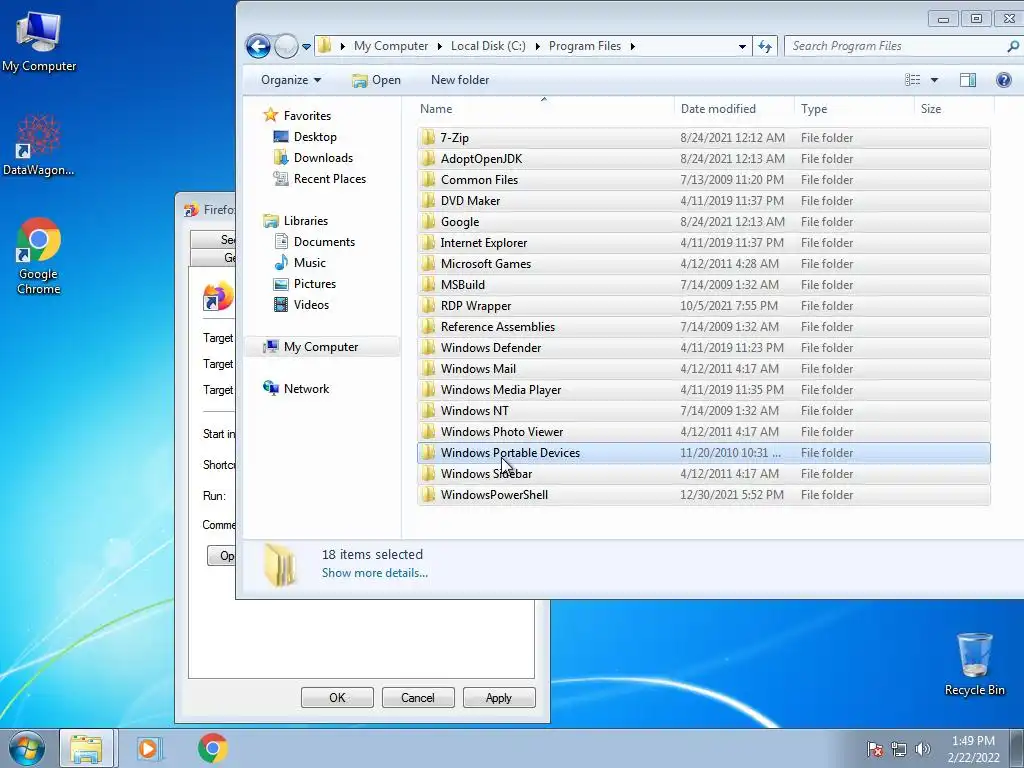The image size is (1024, 768).
Task: Select the Windows Photo Viewer folder icon
Action: [428, 432]
